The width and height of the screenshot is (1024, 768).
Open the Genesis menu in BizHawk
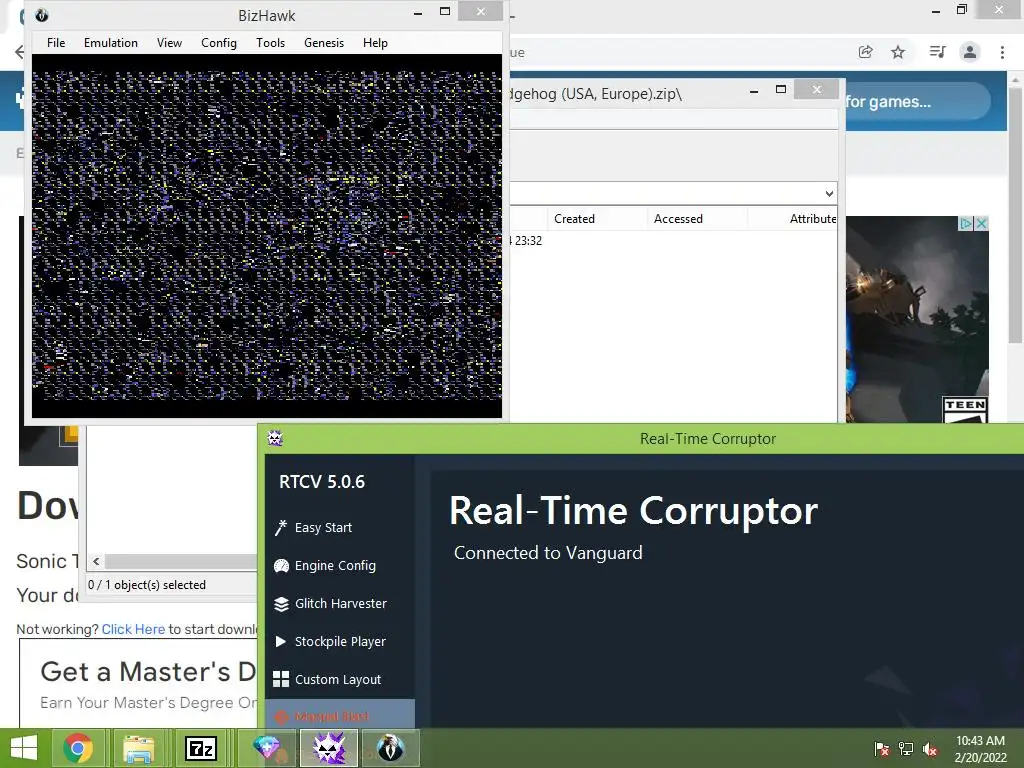click(323, 42)
